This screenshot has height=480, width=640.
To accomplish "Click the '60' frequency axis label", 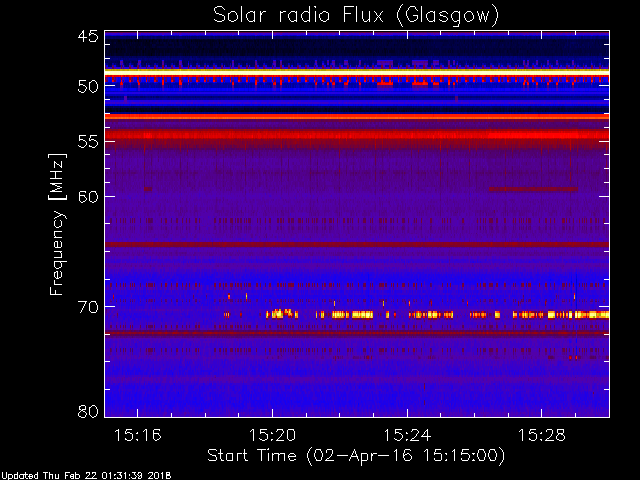I will click(x=88, y=197).
